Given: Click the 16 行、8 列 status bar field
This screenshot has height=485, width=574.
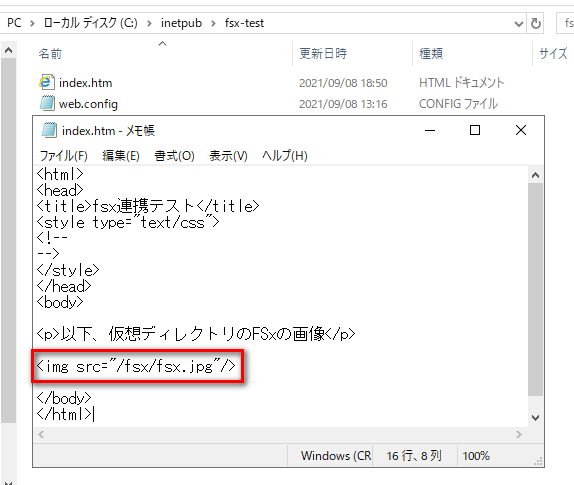Looking at the screenshot, I should coord(414,456).
